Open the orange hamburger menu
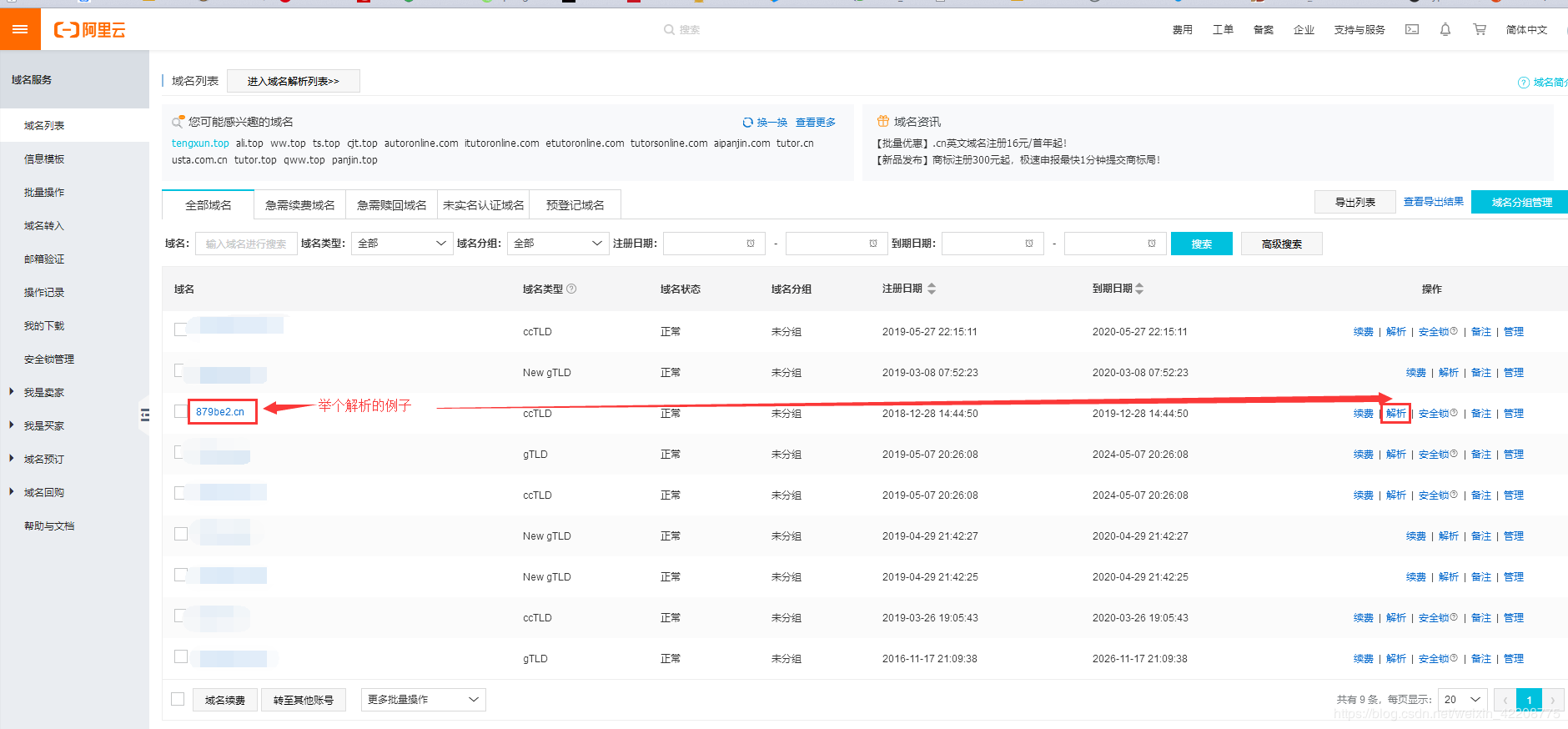Viewport: 1568px width, 729px height. pos(20,29)
